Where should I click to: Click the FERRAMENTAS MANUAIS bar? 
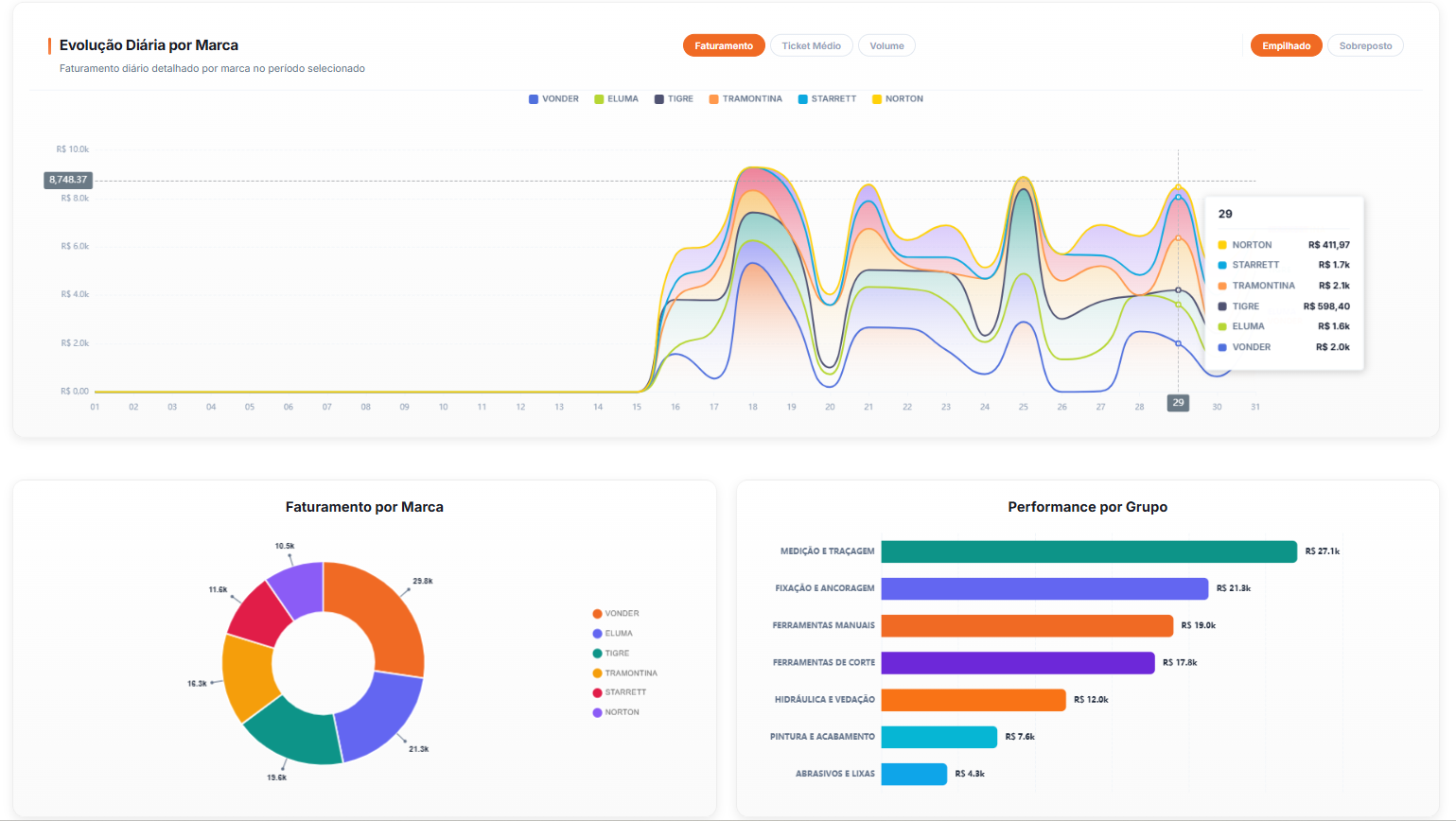click(x=1027, y=625)
